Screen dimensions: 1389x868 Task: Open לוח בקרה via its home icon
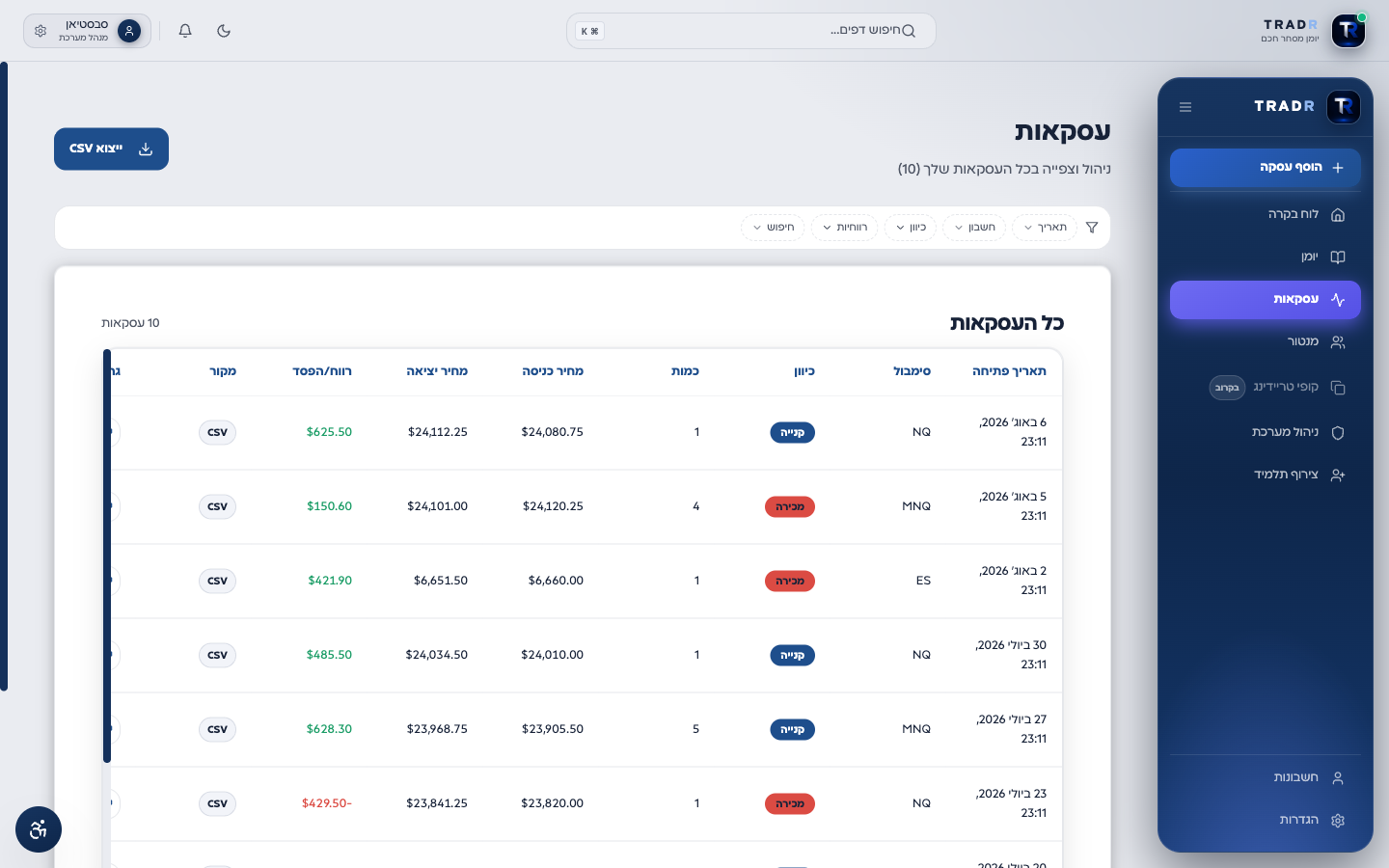[x=1338, y=215]
